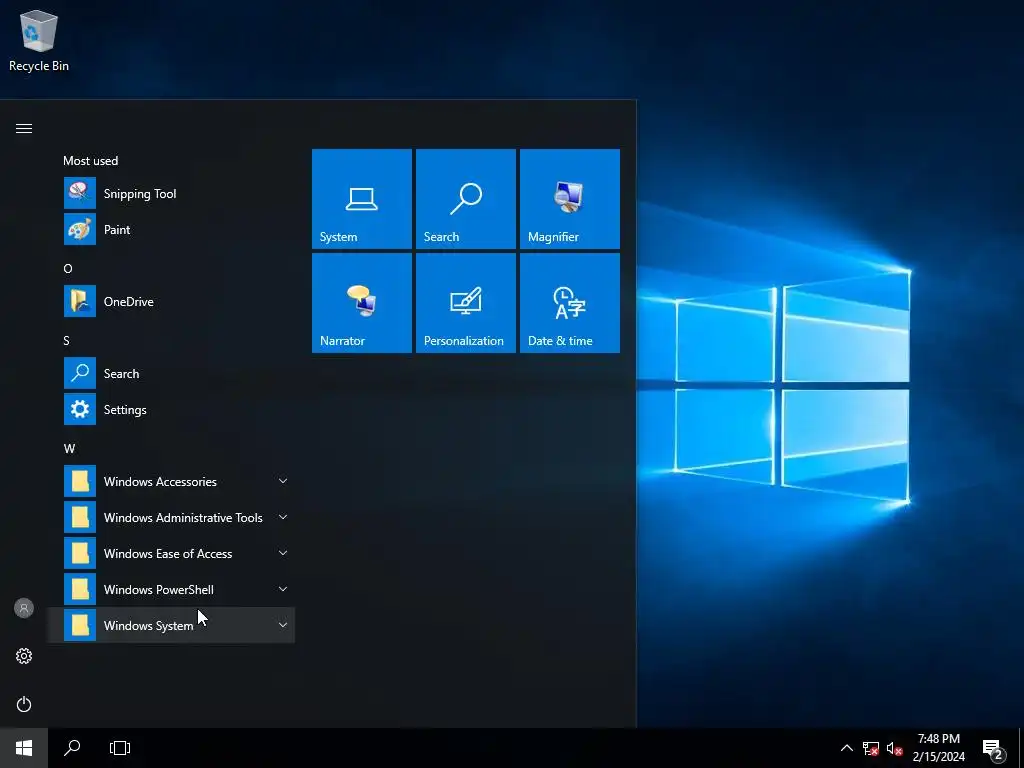Click the Windows Start button
The image size is (1024, 768).
tap(24, 748)
